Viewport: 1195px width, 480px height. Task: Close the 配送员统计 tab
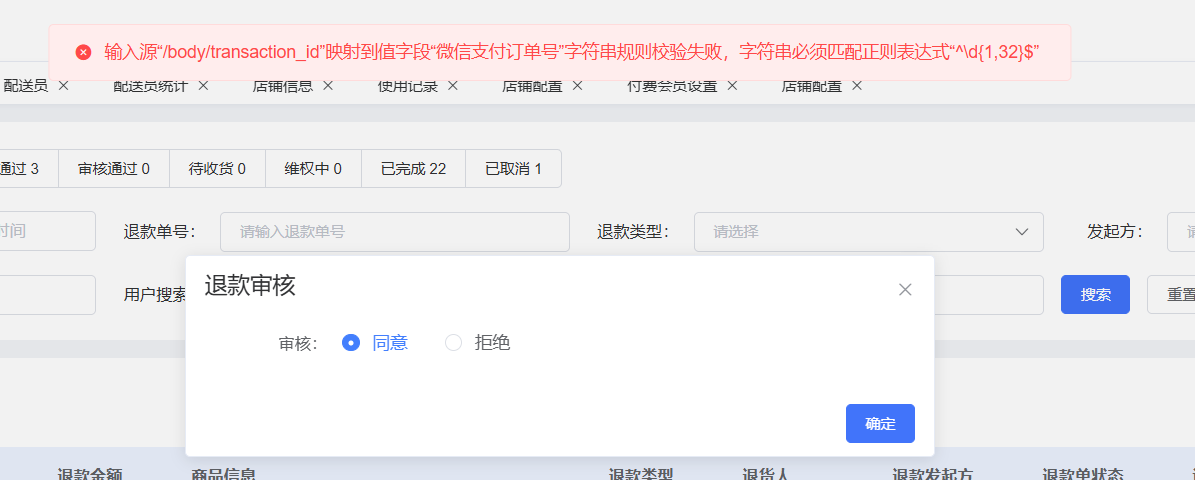pyautogui.click(x=203, y=85)
